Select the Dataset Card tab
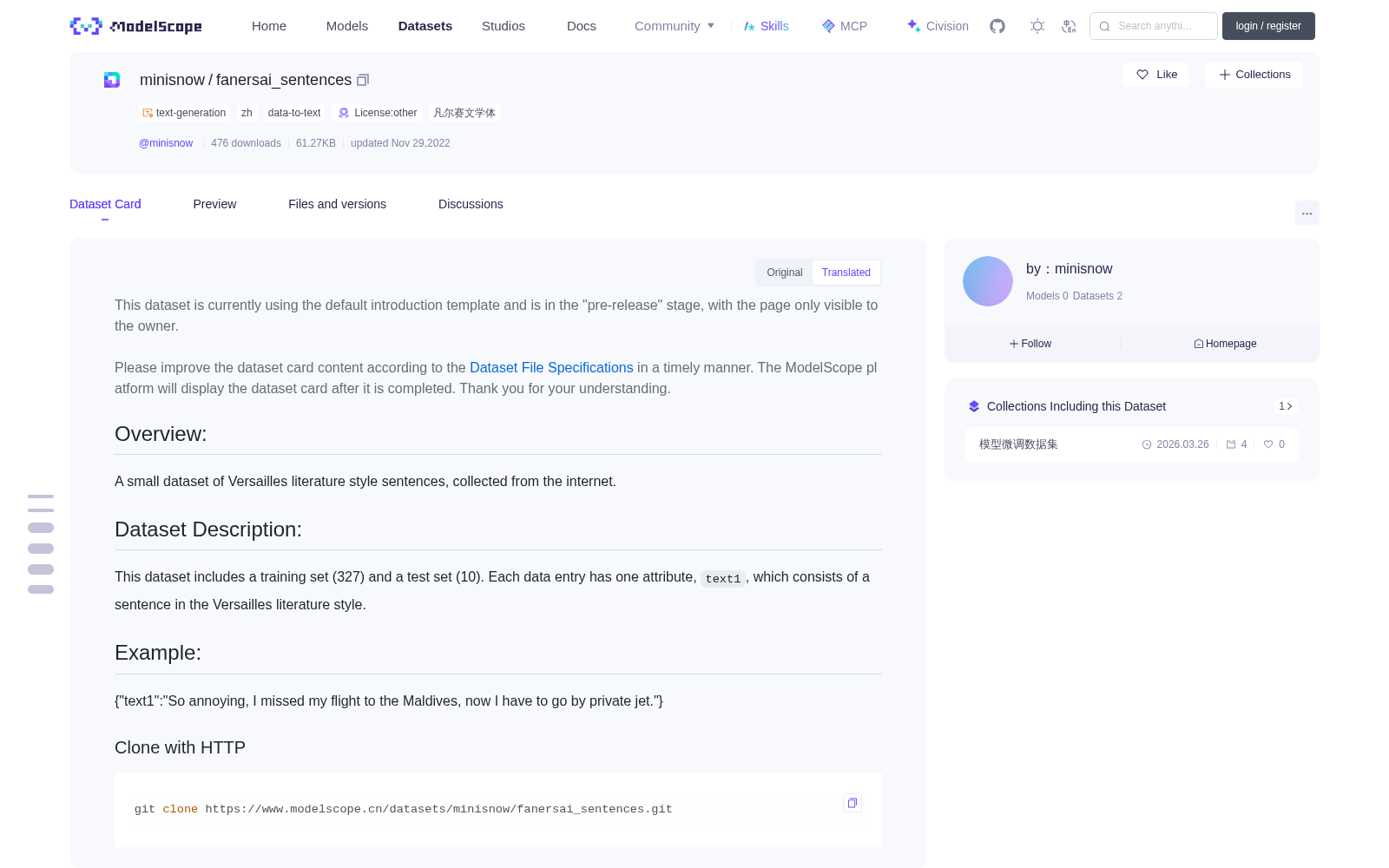This screenshot has height=868, width=1389. [x=105, y=204]
